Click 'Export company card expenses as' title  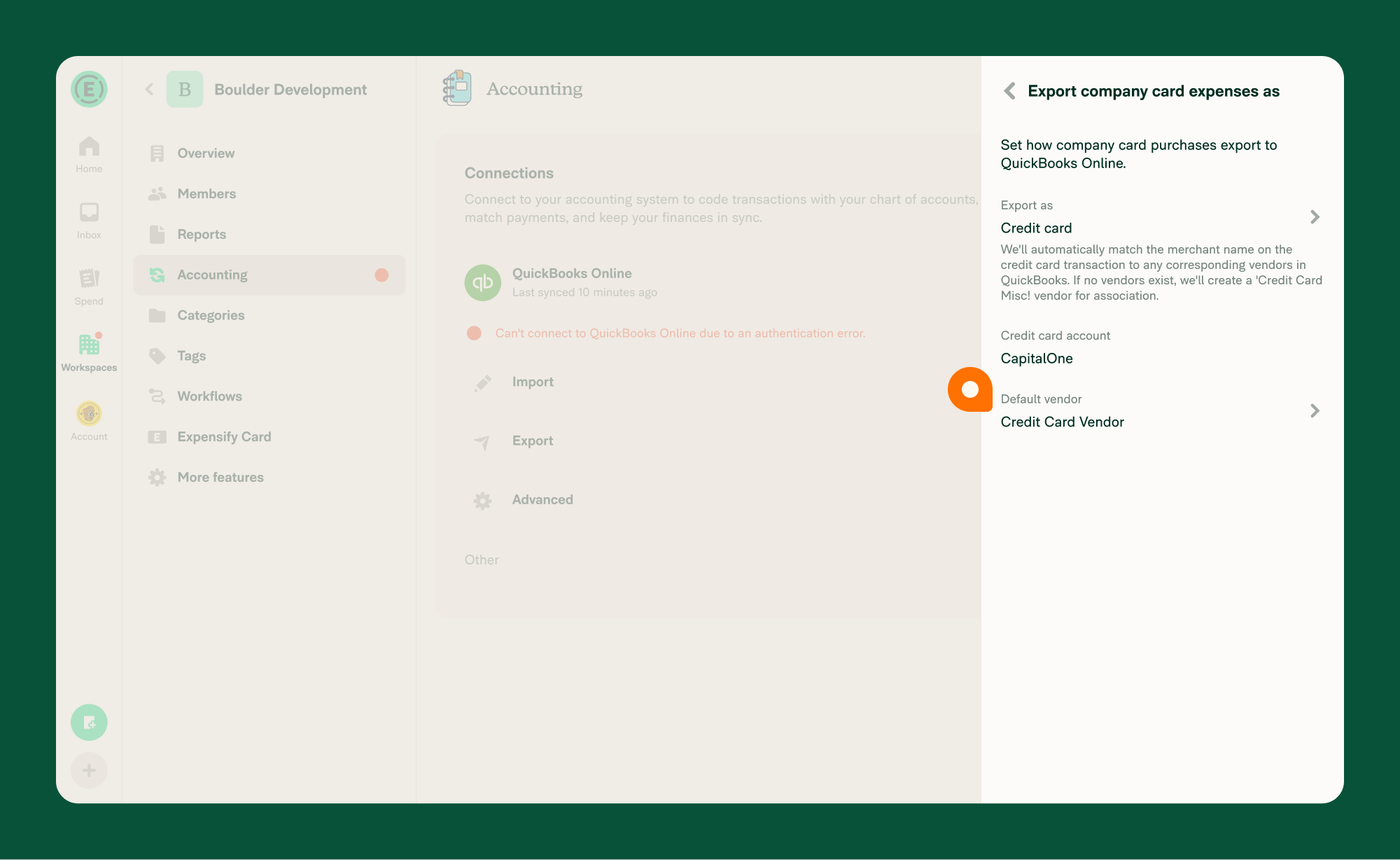click(1154, 91)
